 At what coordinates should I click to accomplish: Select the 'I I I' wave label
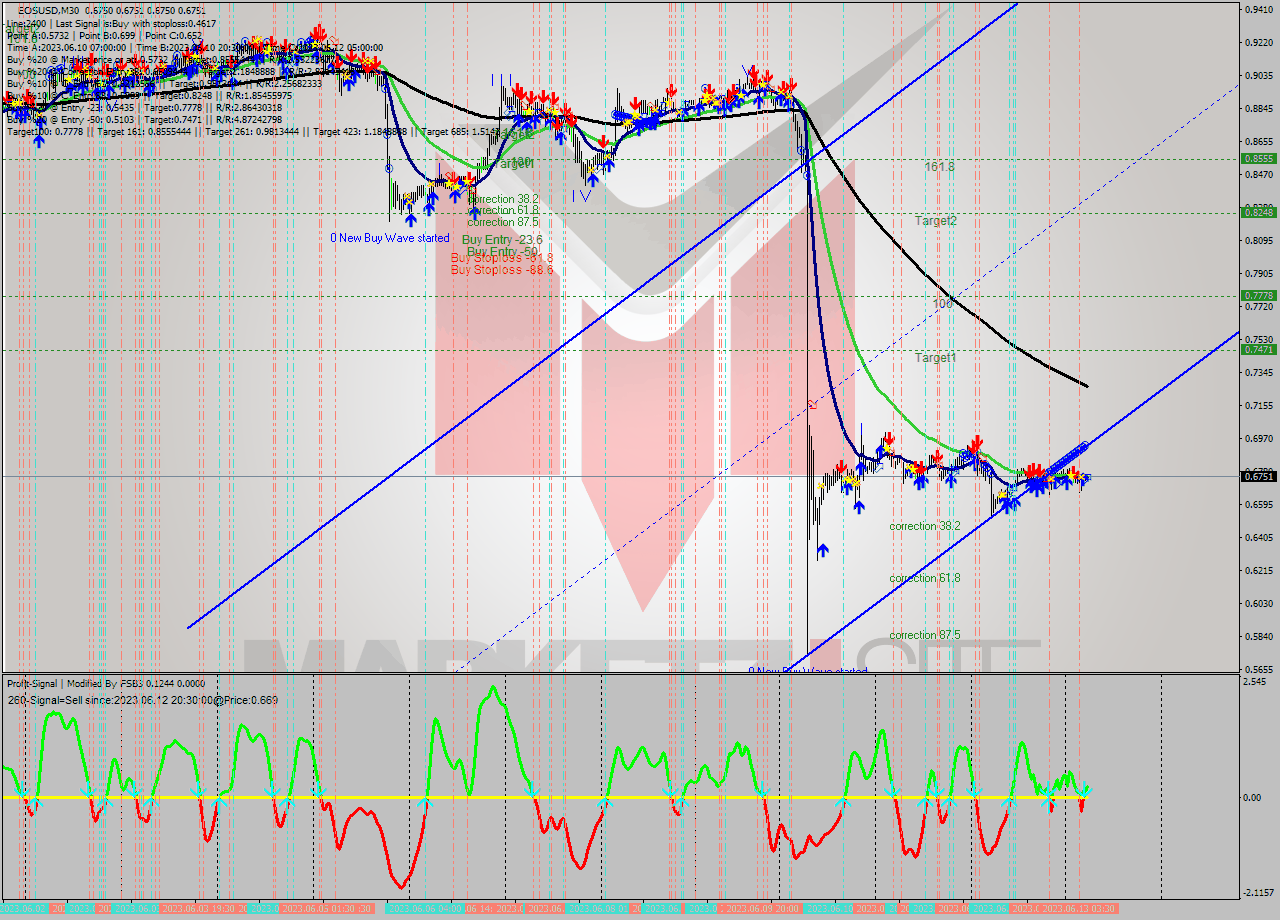pos(501,78)
